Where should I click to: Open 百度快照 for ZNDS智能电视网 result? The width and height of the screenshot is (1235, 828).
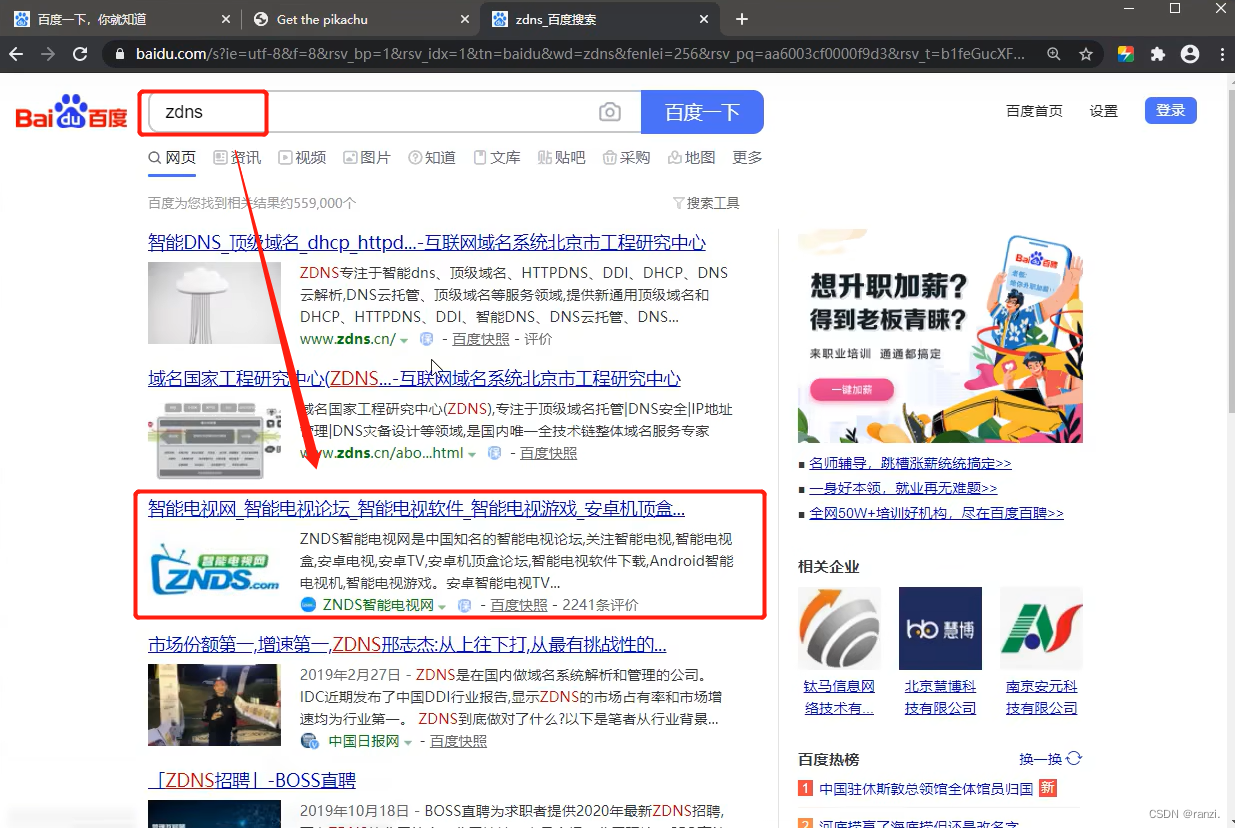click(519, 605)
